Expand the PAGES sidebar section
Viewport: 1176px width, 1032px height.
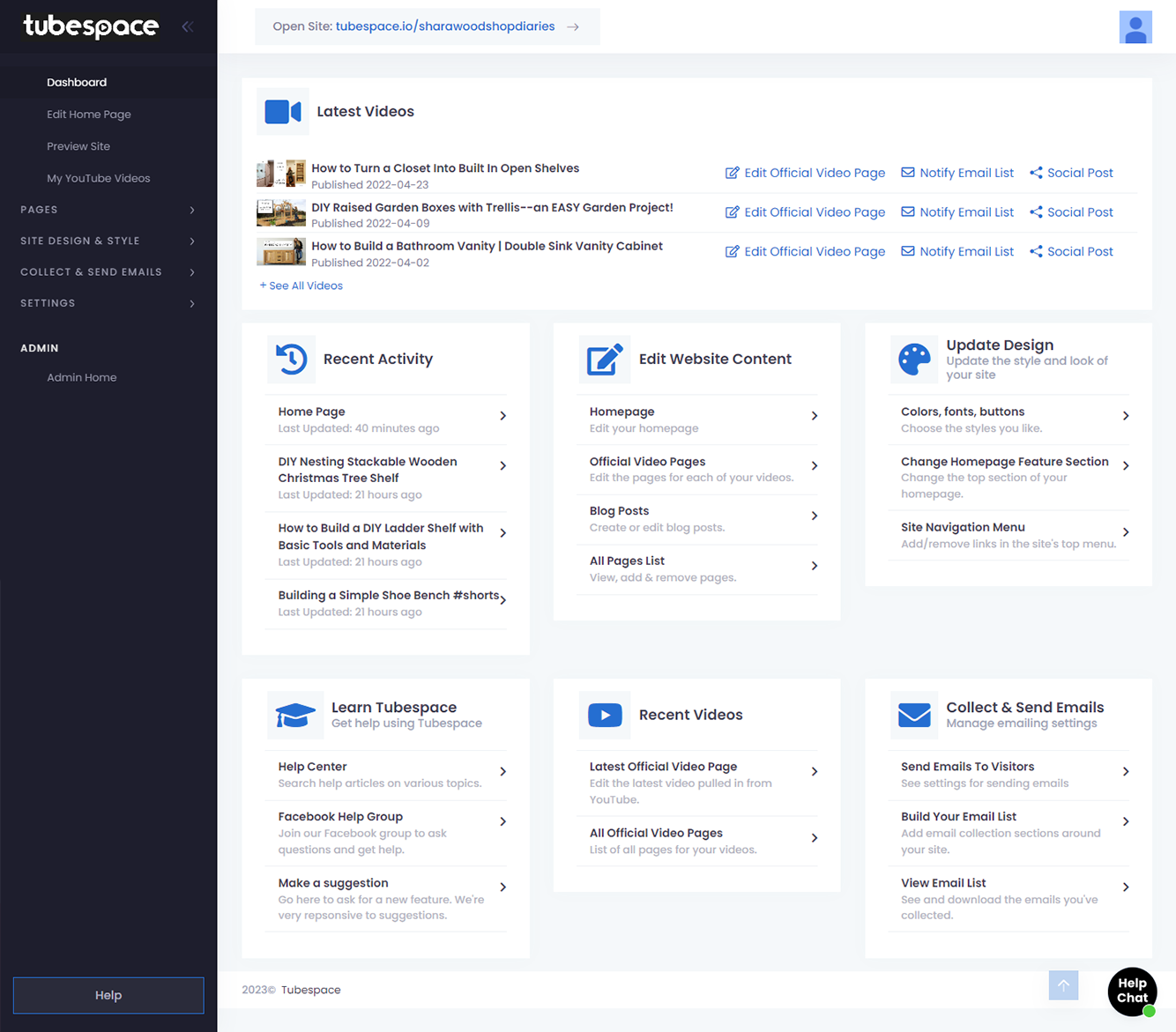point(108,210)
